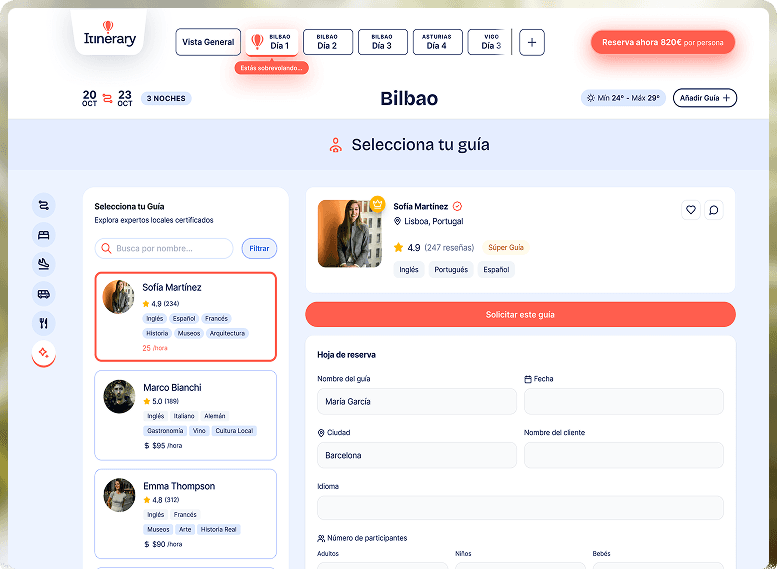Click the crown badge on guide photo
The height and width of the screenshot is (577, 777).
tap(377, 203)
